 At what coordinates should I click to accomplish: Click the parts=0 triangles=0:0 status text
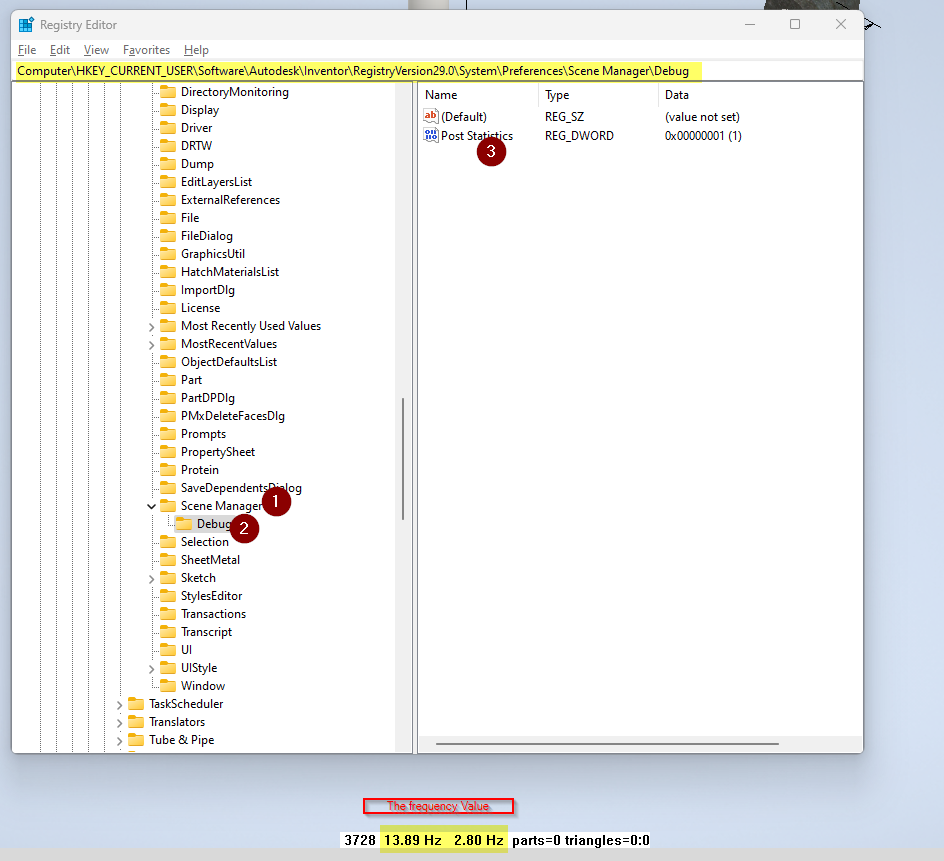pyautogui.click(x=580, y=841)
